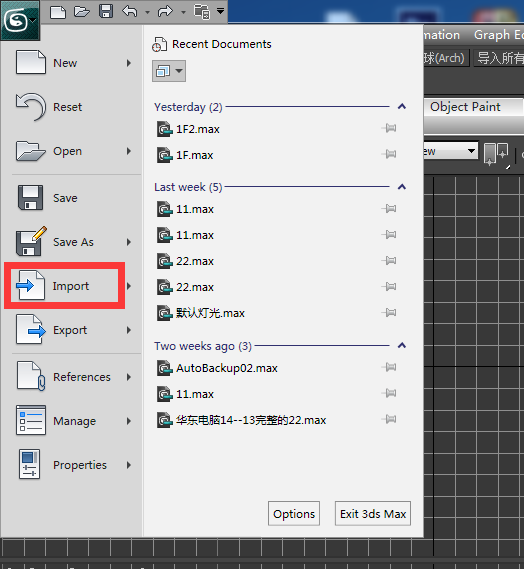Open the recent documents view size dropdown

(169, 71)
